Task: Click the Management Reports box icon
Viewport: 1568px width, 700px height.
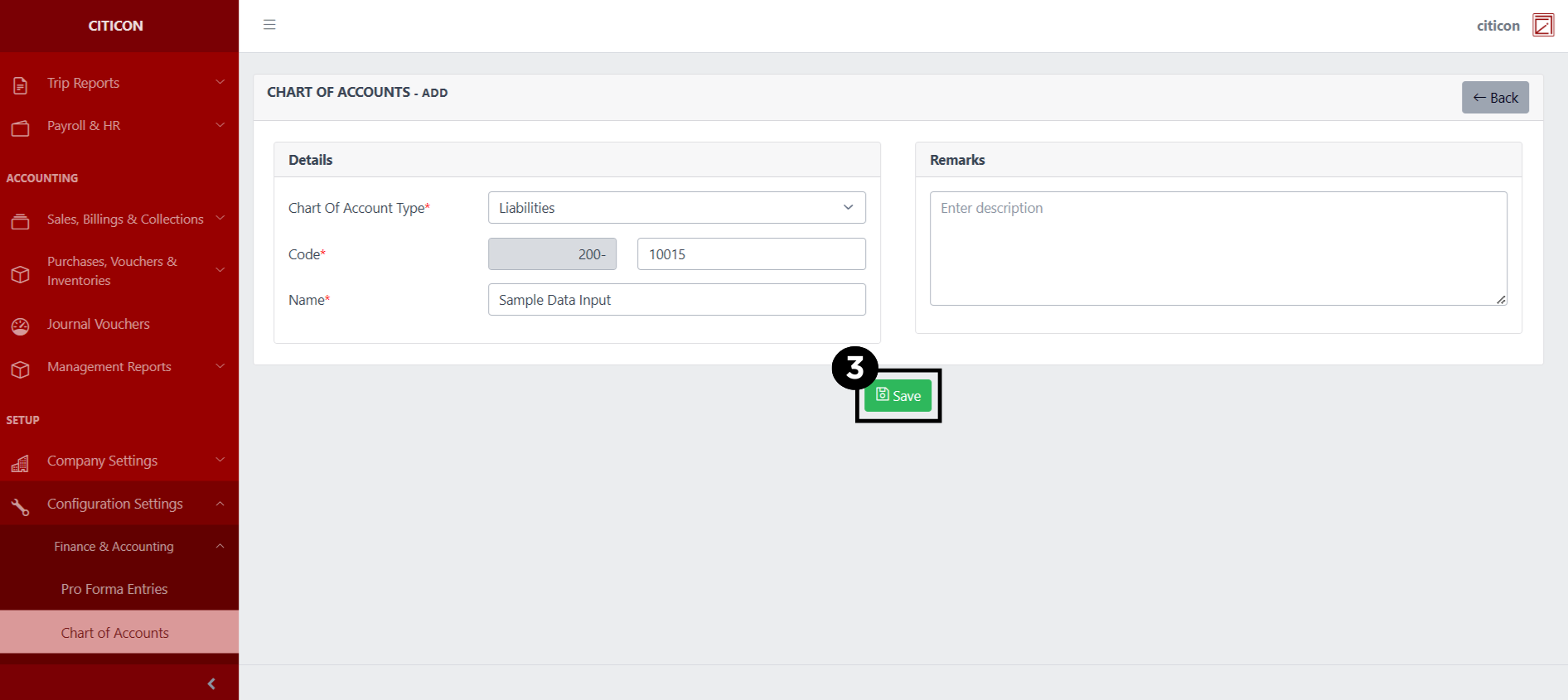Action: pyautogui.click(x=21, y=369)
